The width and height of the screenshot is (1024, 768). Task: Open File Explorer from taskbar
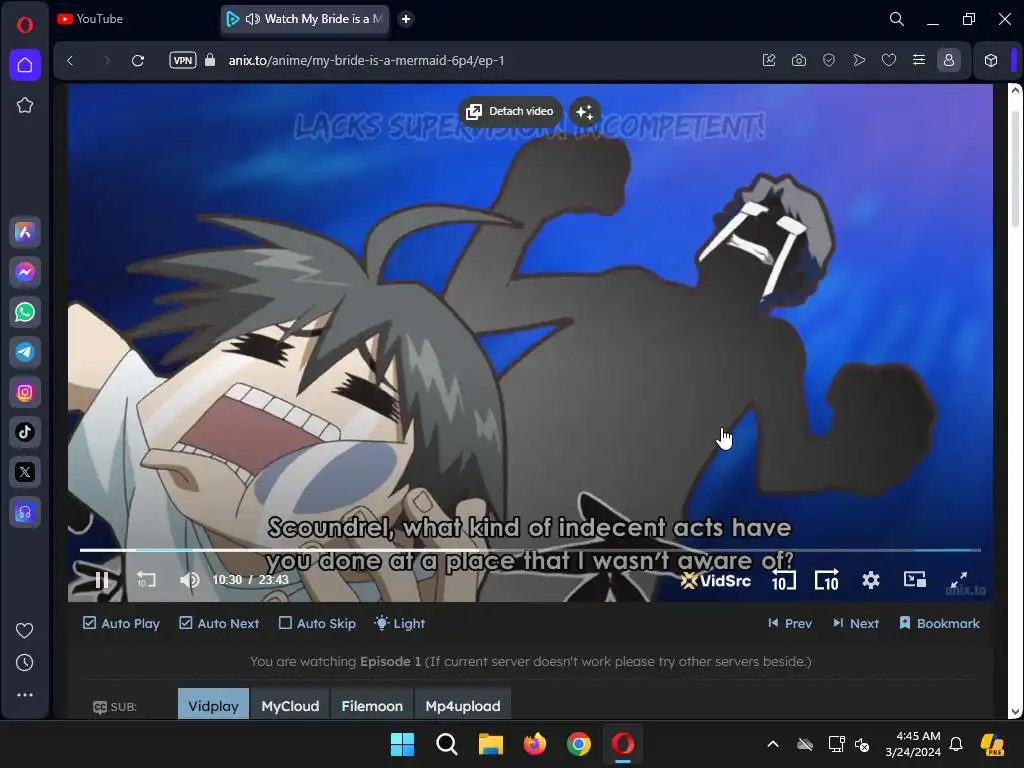click(x=490, y=744)
